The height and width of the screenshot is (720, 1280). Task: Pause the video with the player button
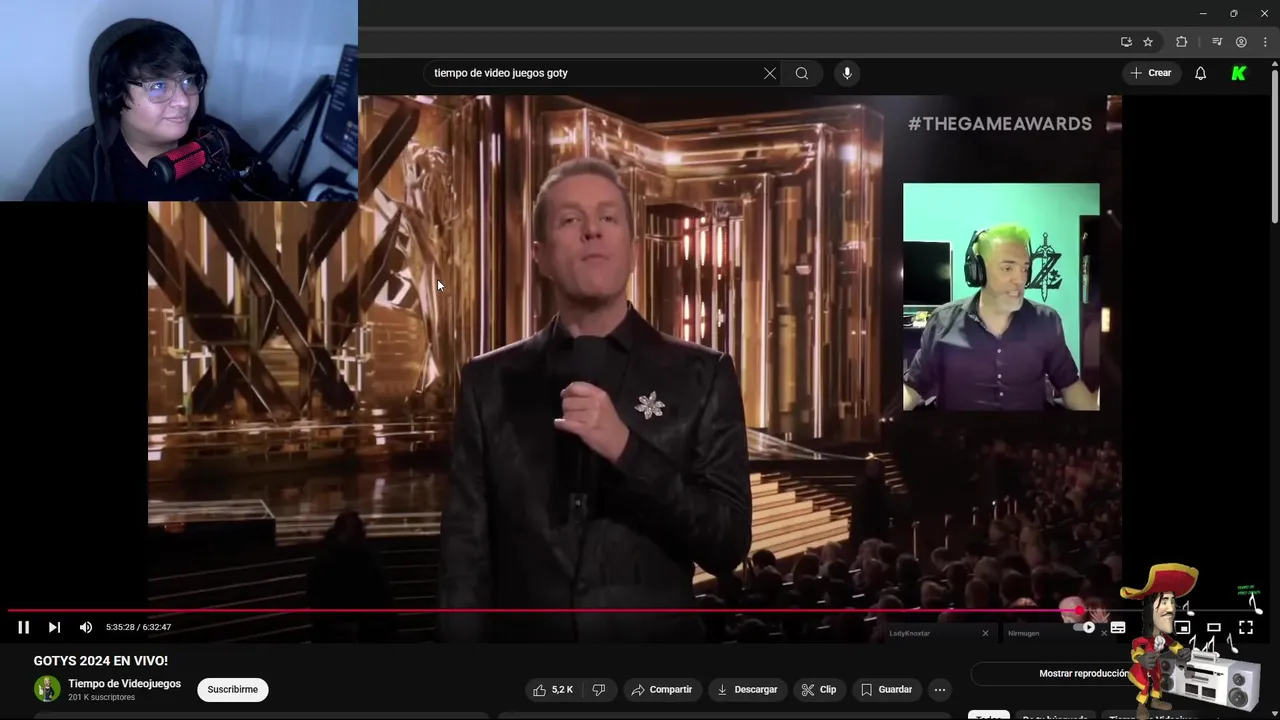(x=23, y=627)
